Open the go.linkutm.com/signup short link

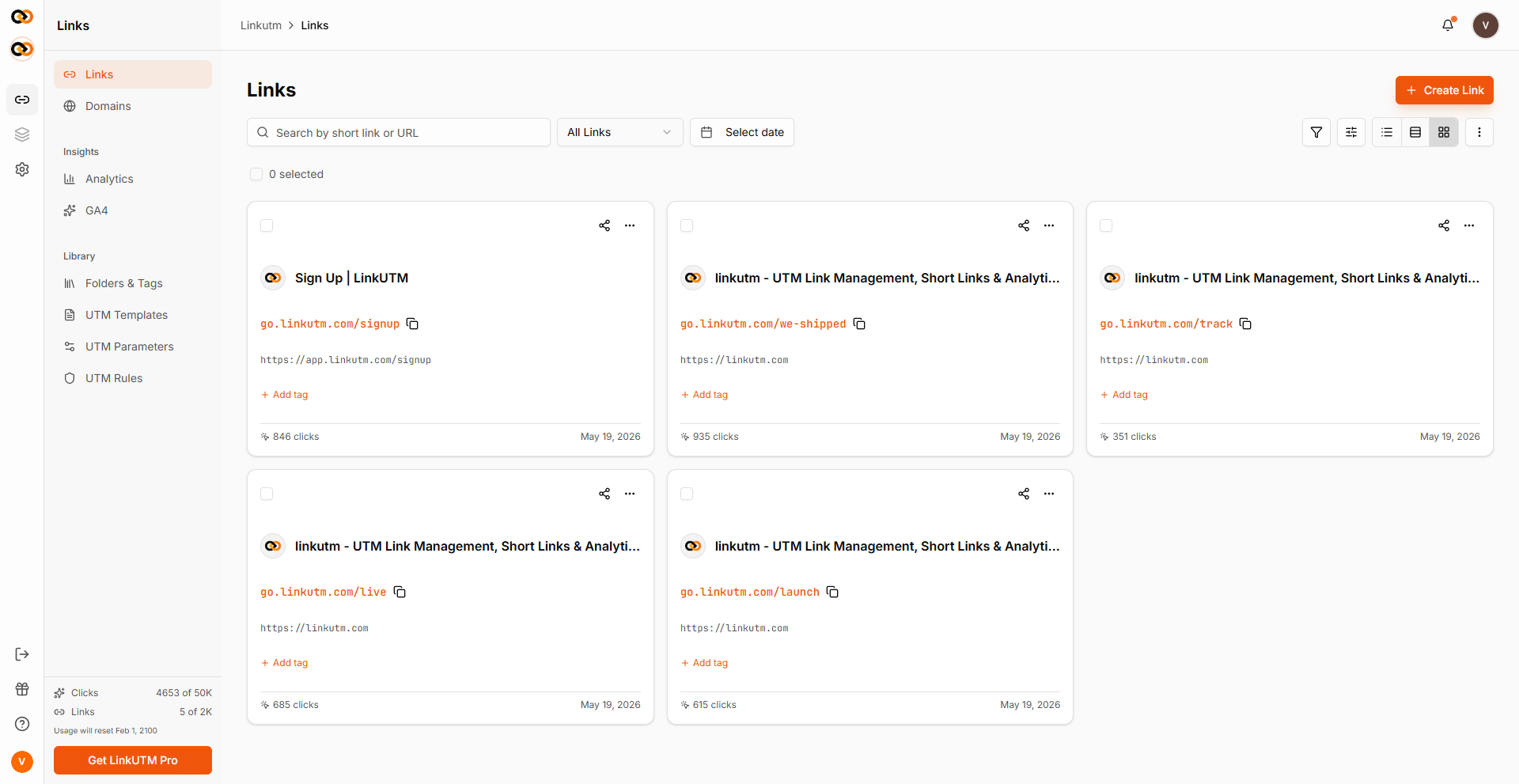[330, 324]
